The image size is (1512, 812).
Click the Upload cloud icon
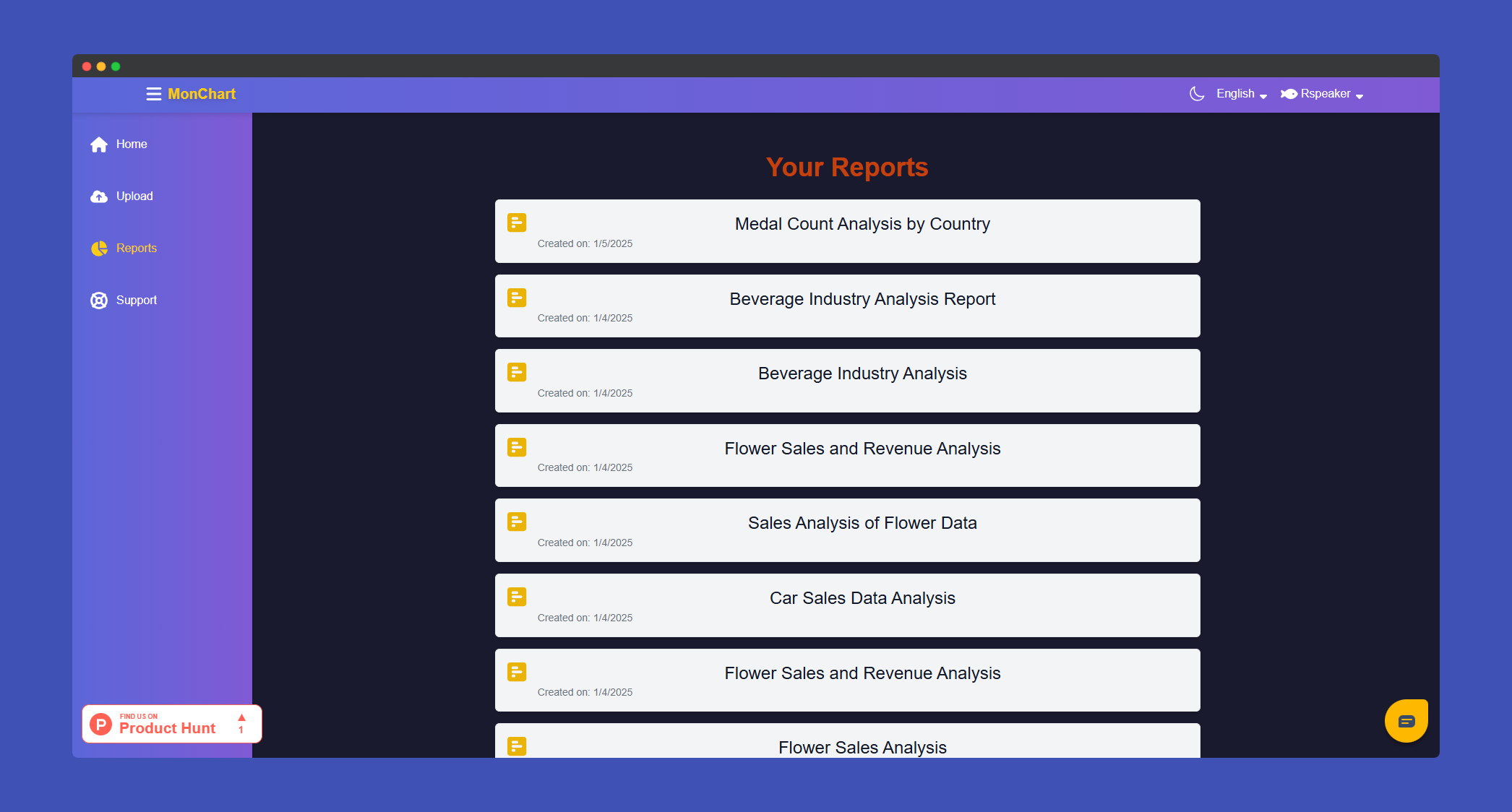coord(99,196)
